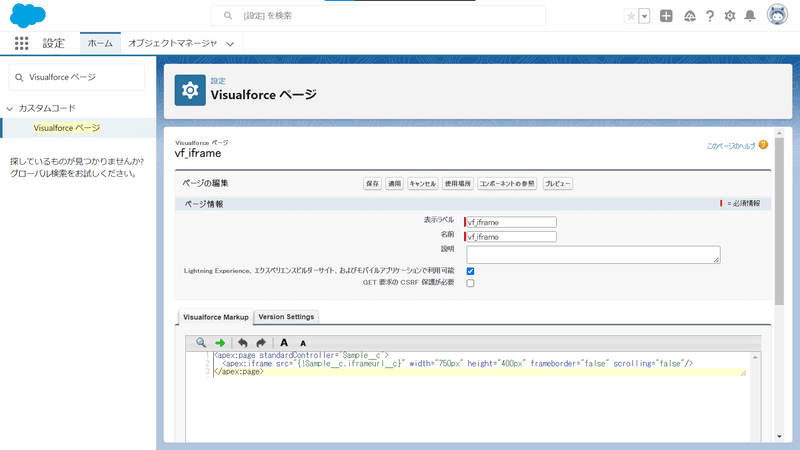
Task: Click the キャンセル button
Action: (x=422, y=184)
